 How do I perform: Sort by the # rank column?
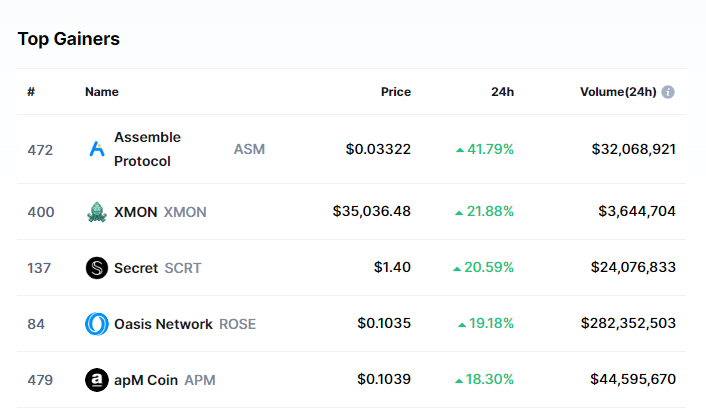(x=31, y=92)
